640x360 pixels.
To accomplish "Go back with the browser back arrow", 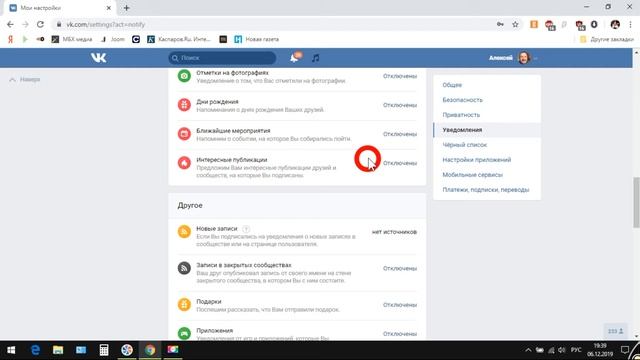I will [x=10, y=24].
